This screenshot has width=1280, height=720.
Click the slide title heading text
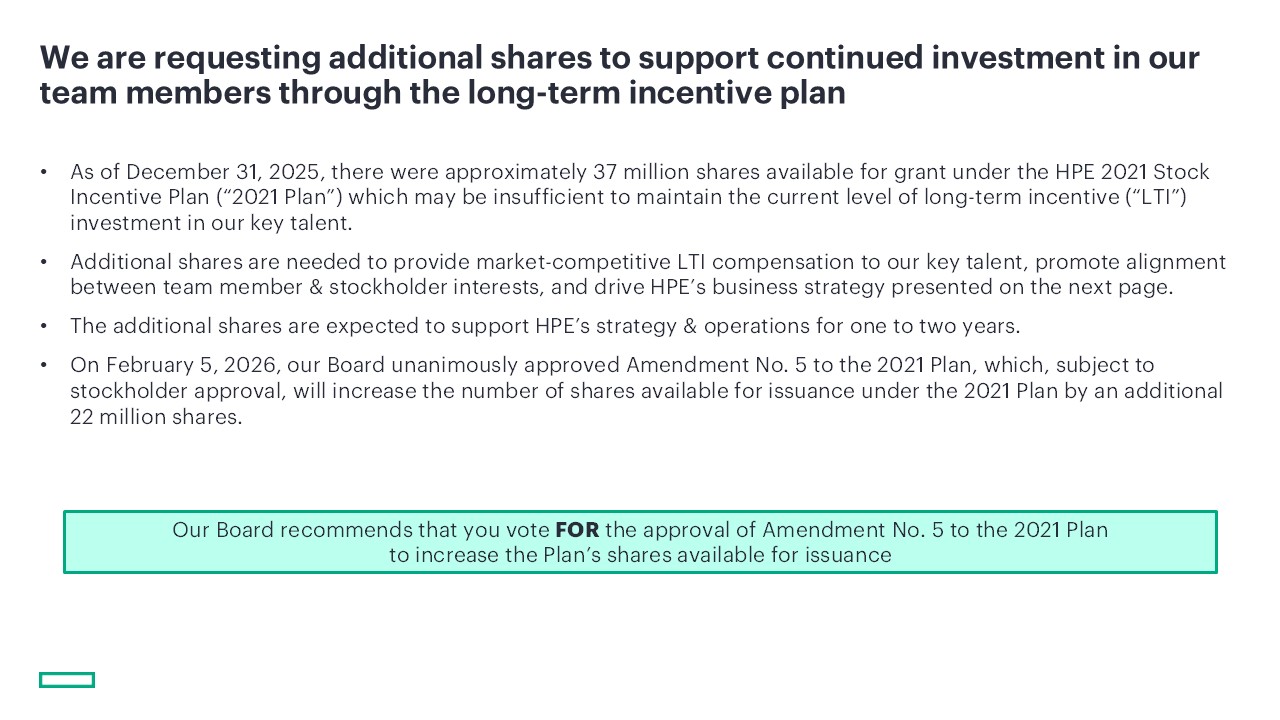pos(619,75)
